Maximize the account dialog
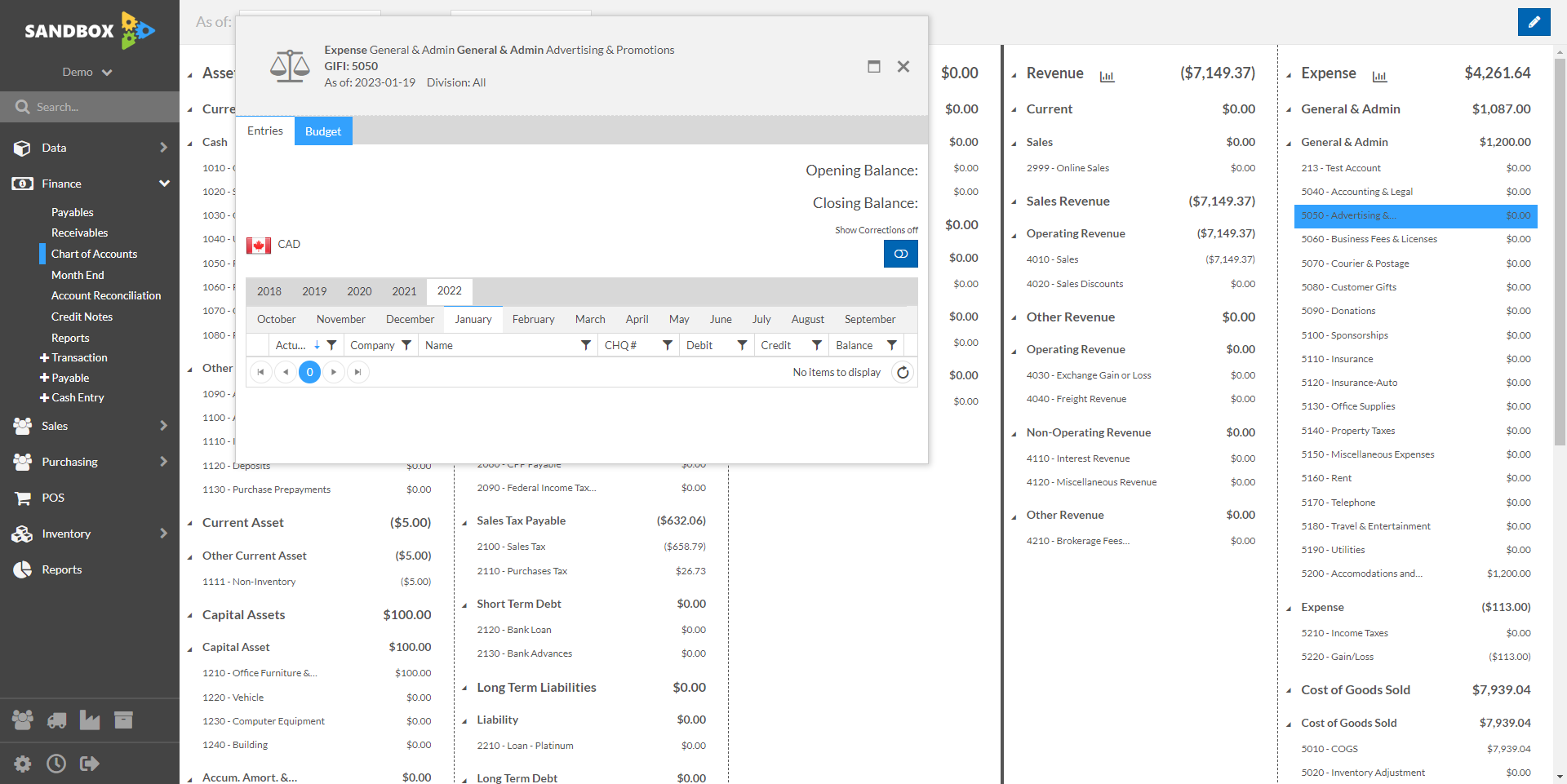 point(873,66)
